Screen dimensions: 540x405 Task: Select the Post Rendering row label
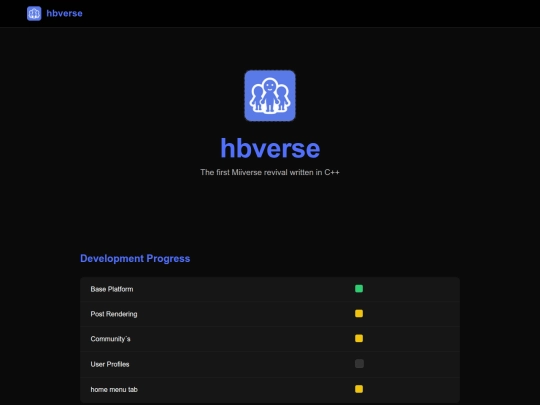click(114, 314)
